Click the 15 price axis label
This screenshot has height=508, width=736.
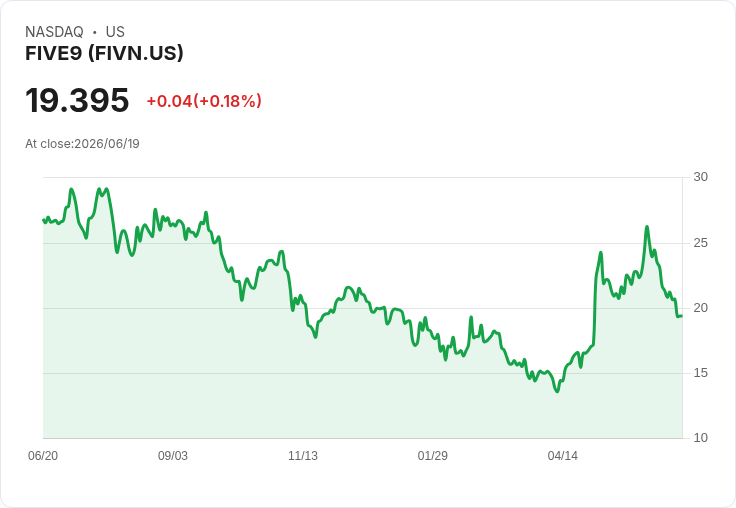[x=700, y=373]
